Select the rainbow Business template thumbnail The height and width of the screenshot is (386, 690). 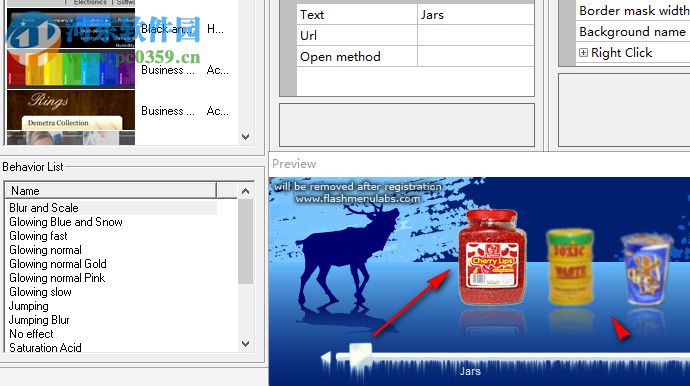click(x=71, y=69)
